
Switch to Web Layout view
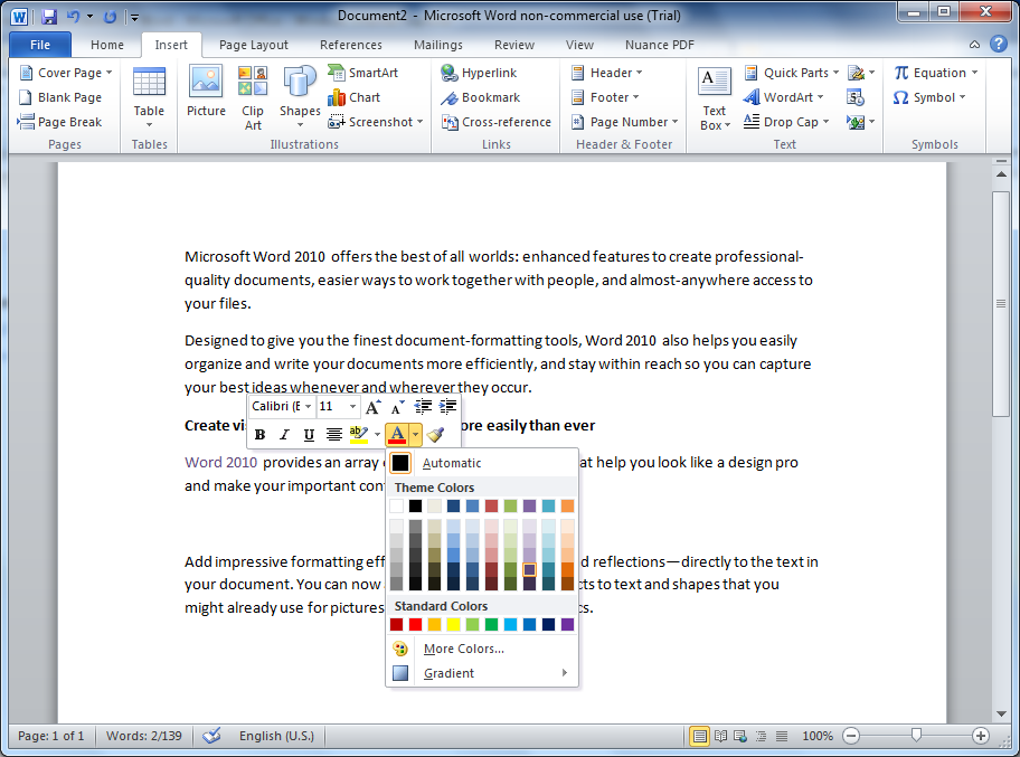point(741,736)
